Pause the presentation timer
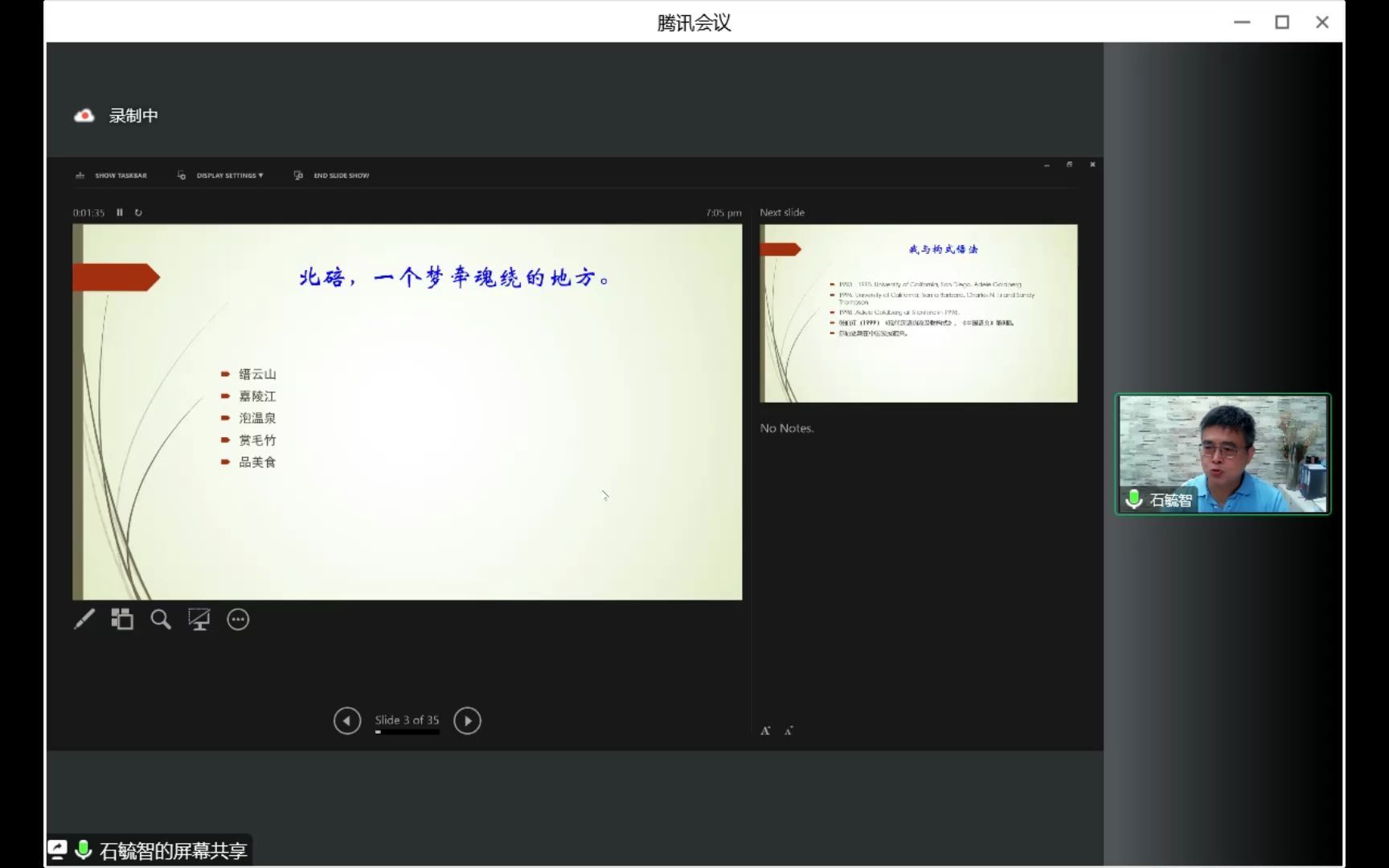The width and height of the screenshot is (1389, 868). (120, 212)
